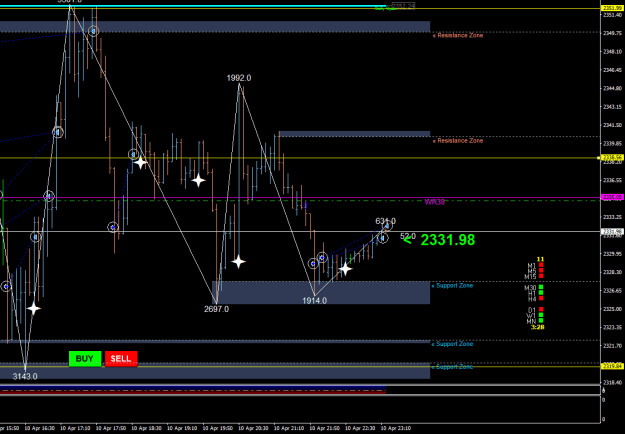Click the magenta 2335.05 price axis tag
625x434 pixels.
click(x=613, y=197)
